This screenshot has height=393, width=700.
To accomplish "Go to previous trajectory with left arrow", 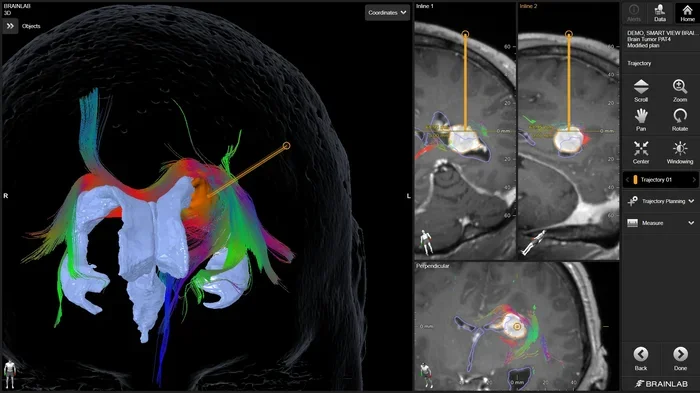I will [627, 180].
